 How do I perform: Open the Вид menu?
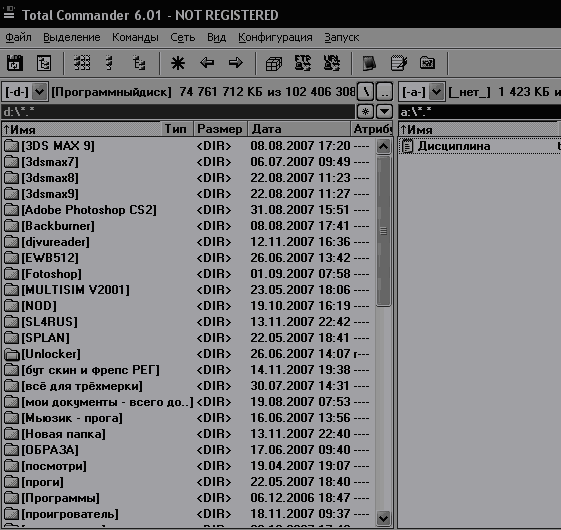pos(216,37)
